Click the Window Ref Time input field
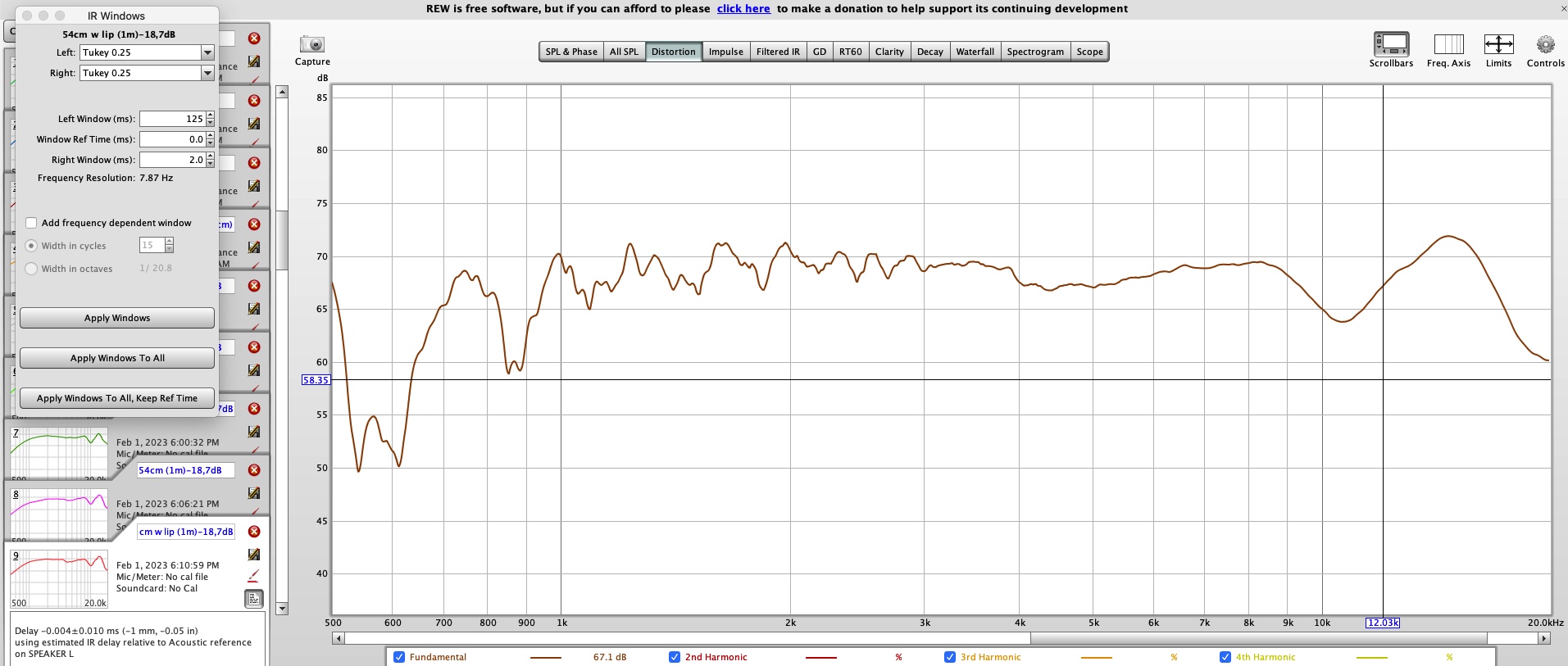Screen dimensions: 1568x666 point(172,139)
